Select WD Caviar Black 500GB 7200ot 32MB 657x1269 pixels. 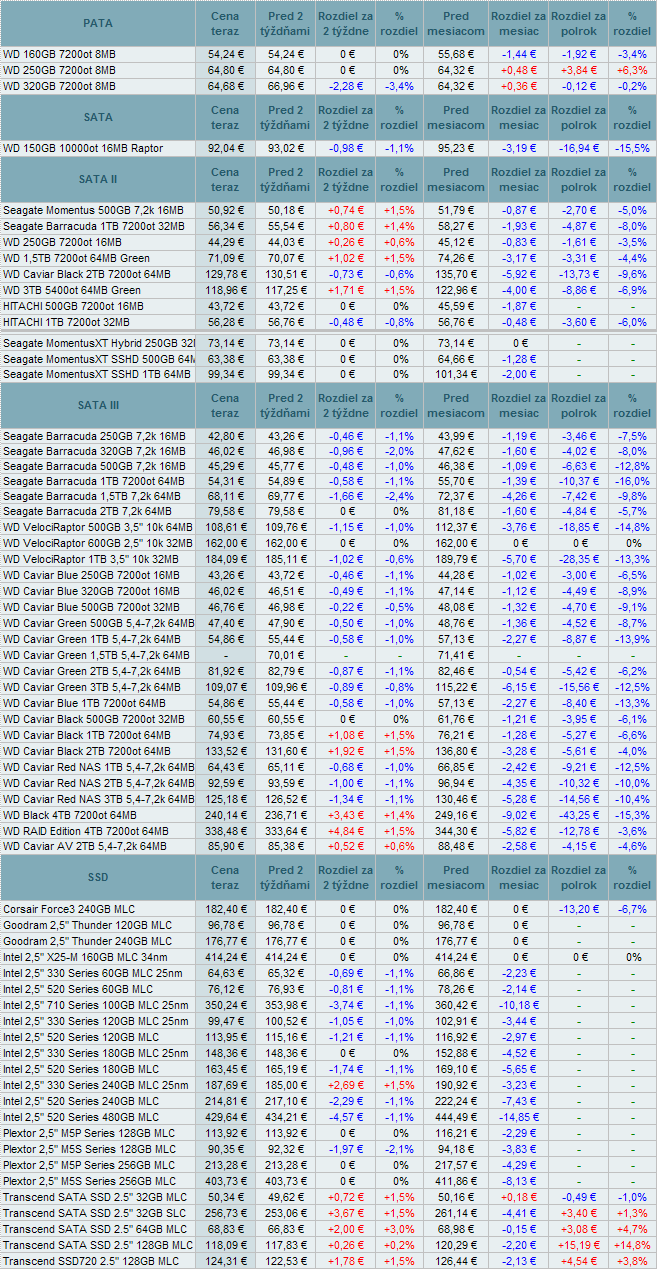[93, 718]
